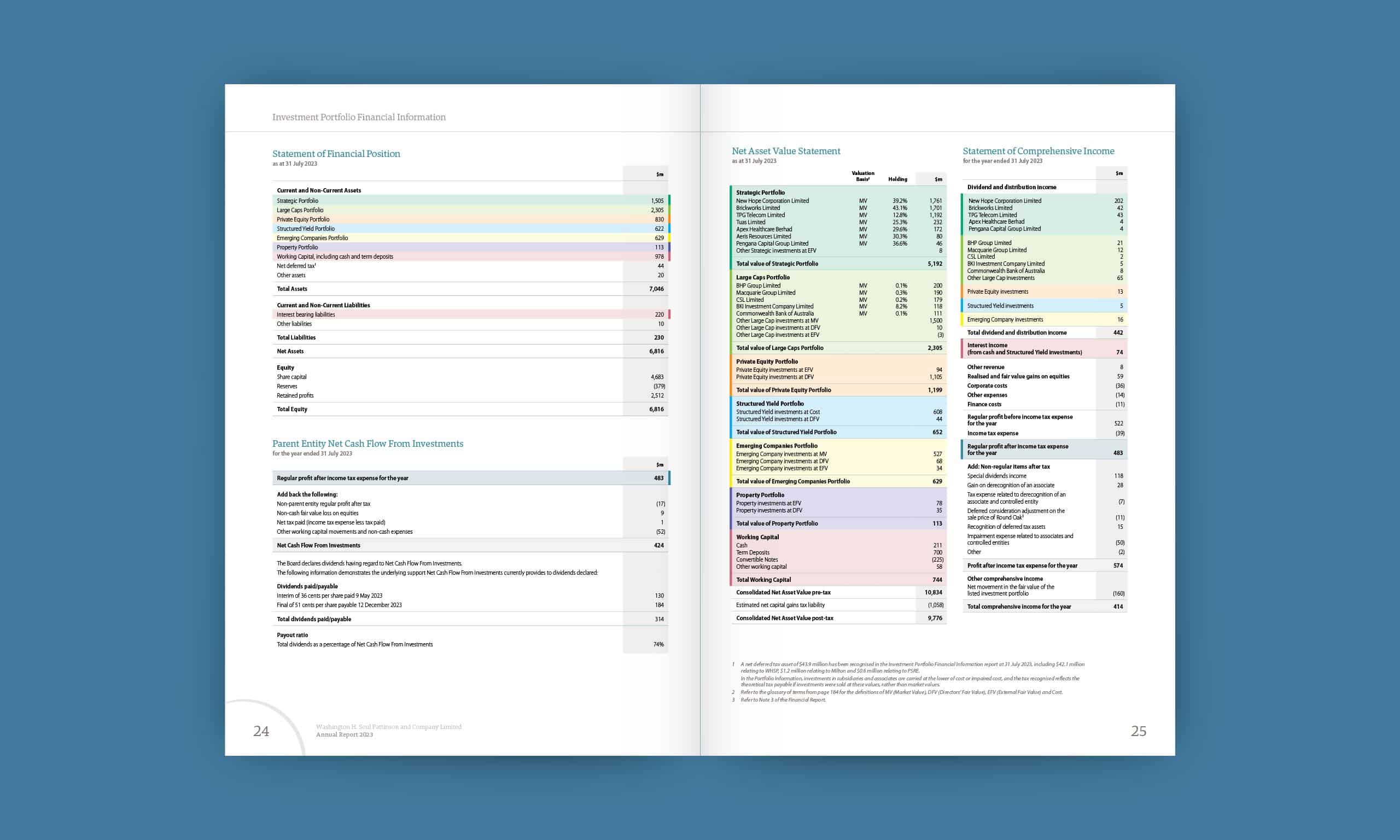
Task: Click the 'Net Asset Value Statement' heading
Action: pyautogui.click(x=786, y=150)
